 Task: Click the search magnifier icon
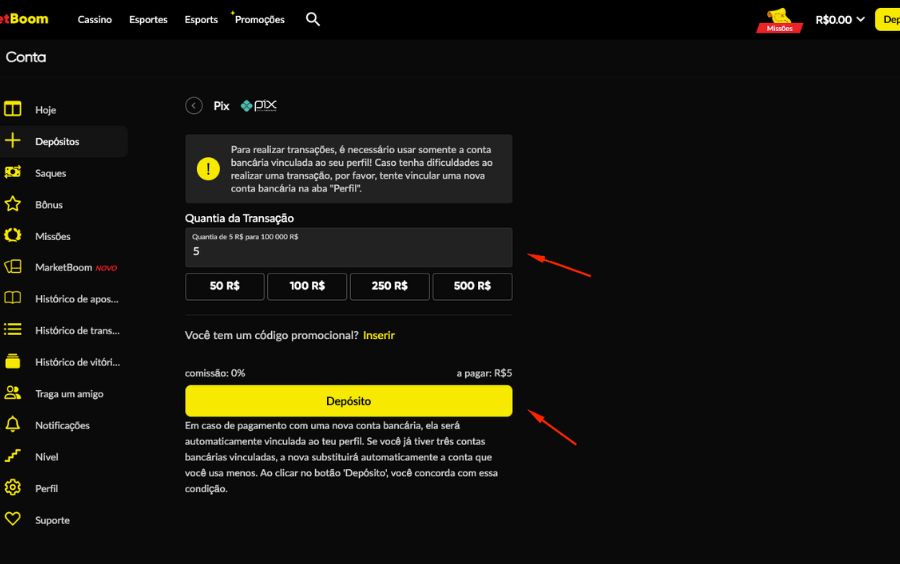313,19
